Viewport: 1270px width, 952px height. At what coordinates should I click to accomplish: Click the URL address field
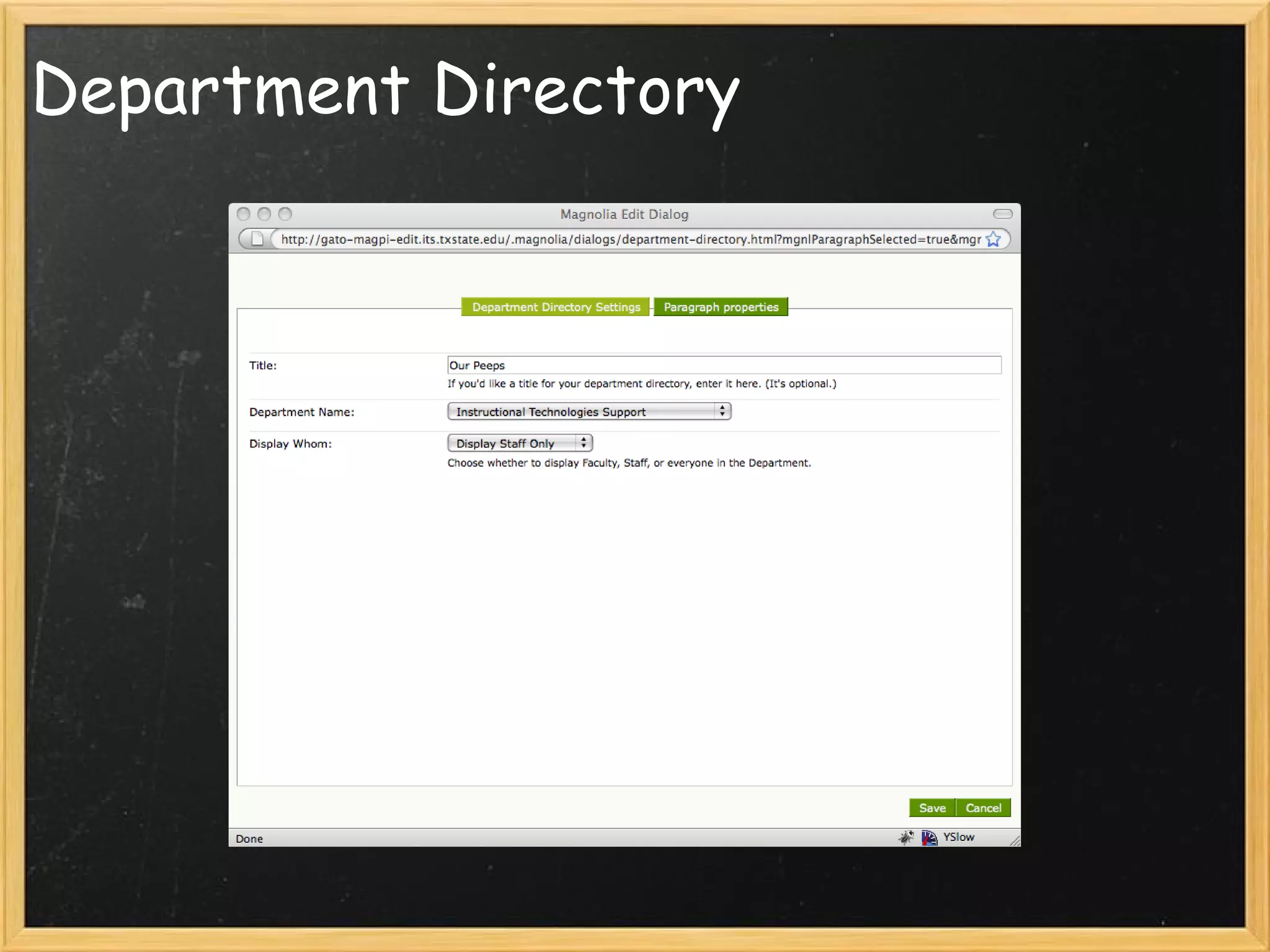click(x=631, y=239)
